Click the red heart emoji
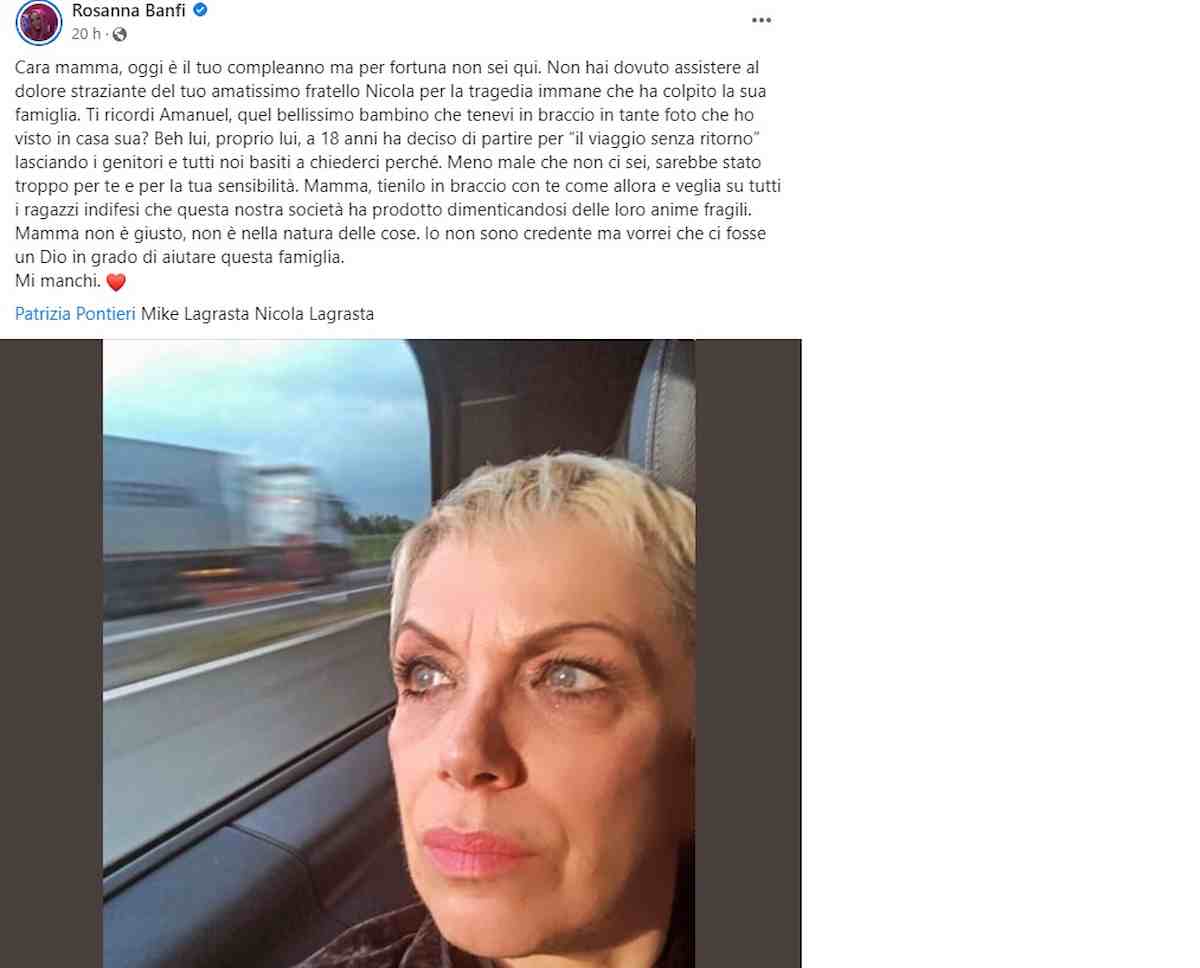This screenshot has height=968, width=1200. 116,283
